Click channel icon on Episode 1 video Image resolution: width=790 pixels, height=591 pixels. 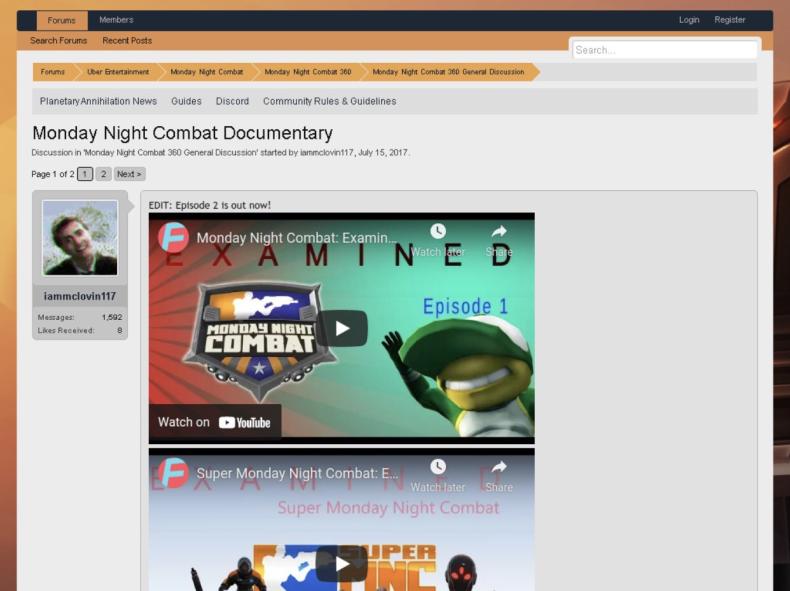[x=173, y=237]
